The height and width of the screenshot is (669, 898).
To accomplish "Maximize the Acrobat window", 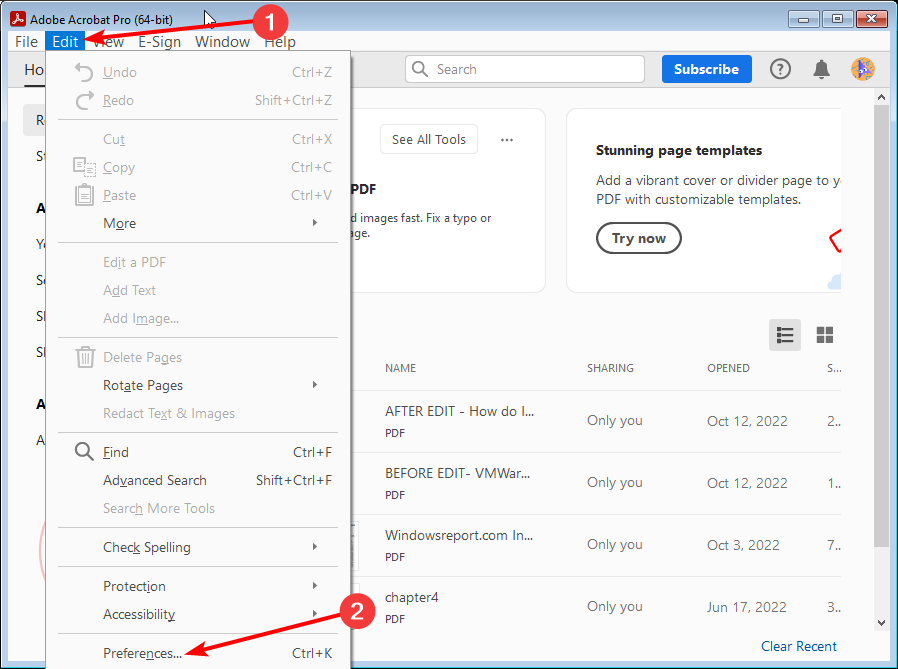I will pyautogui.click(x=837, y=19).
